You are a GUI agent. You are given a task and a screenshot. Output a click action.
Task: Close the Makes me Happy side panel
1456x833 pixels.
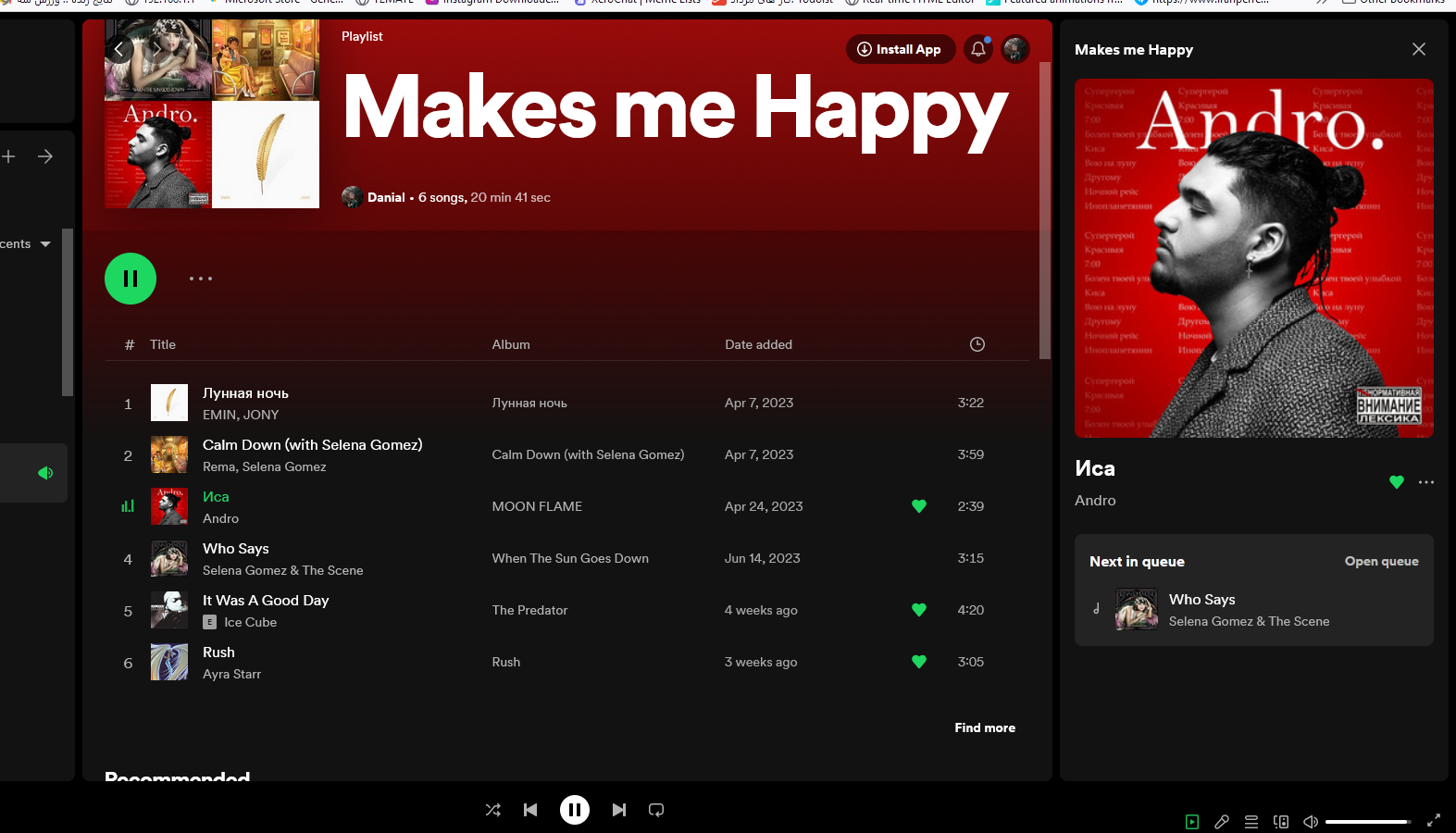[x=1419, y=49]
